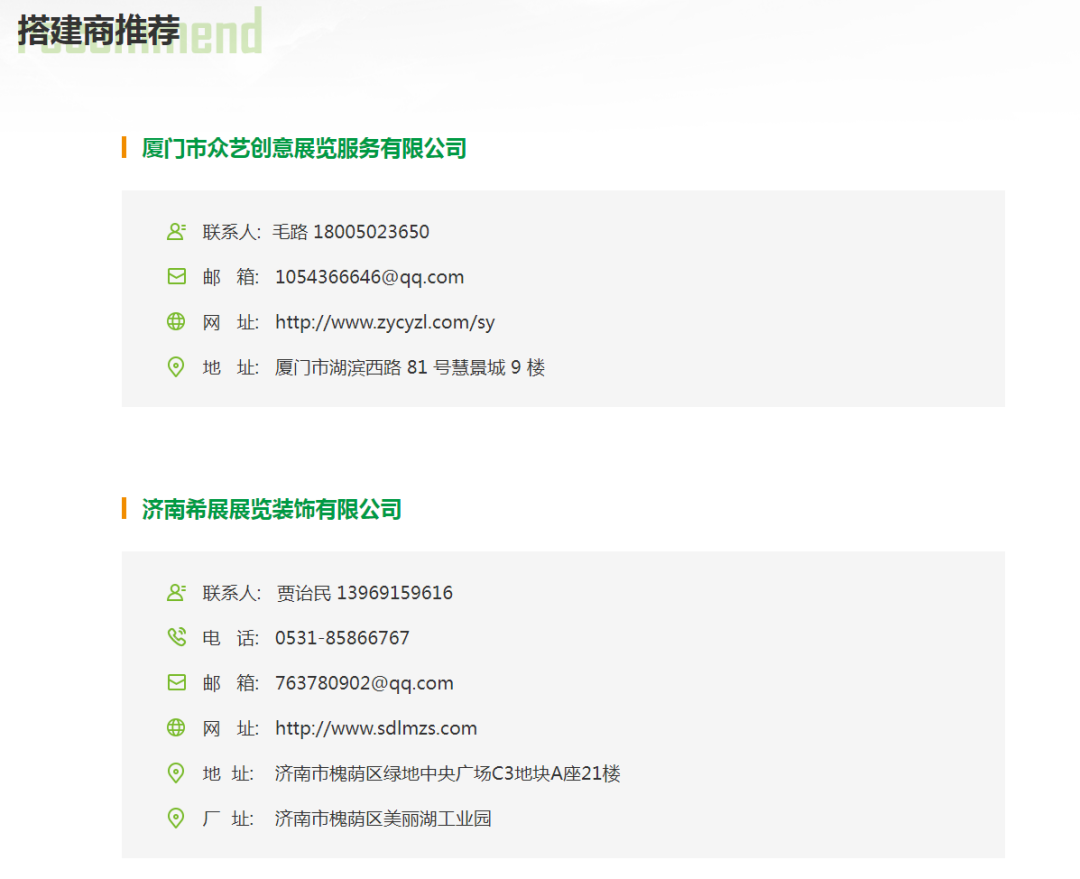Click location pin icon beside 绿地中央广场 address
Image resolution: width=1080 pixels, height=879 pixels.
[176, 773]
